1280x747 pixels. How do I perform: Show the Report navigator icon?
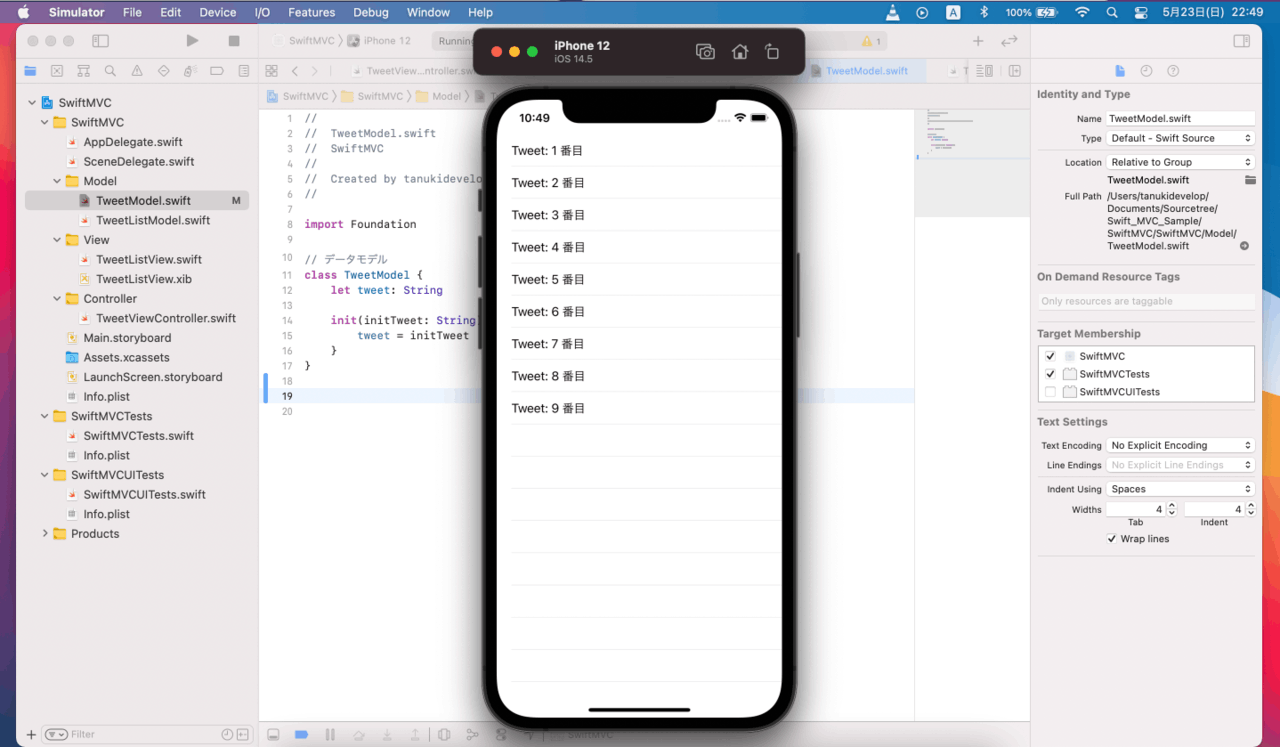(x=243, y=71)
